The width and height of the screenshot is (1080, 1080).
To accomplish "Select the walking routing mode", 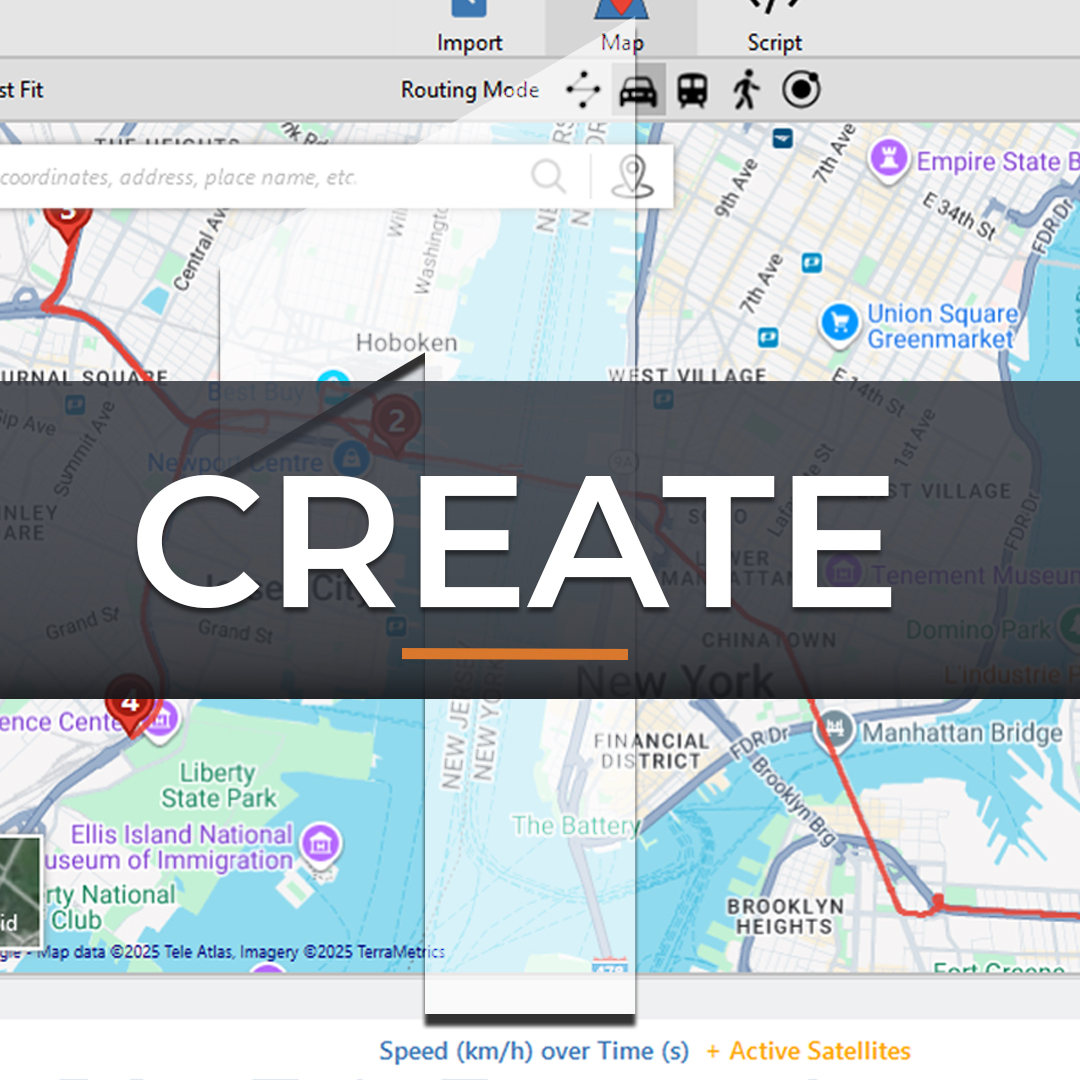I will [745, 91].
